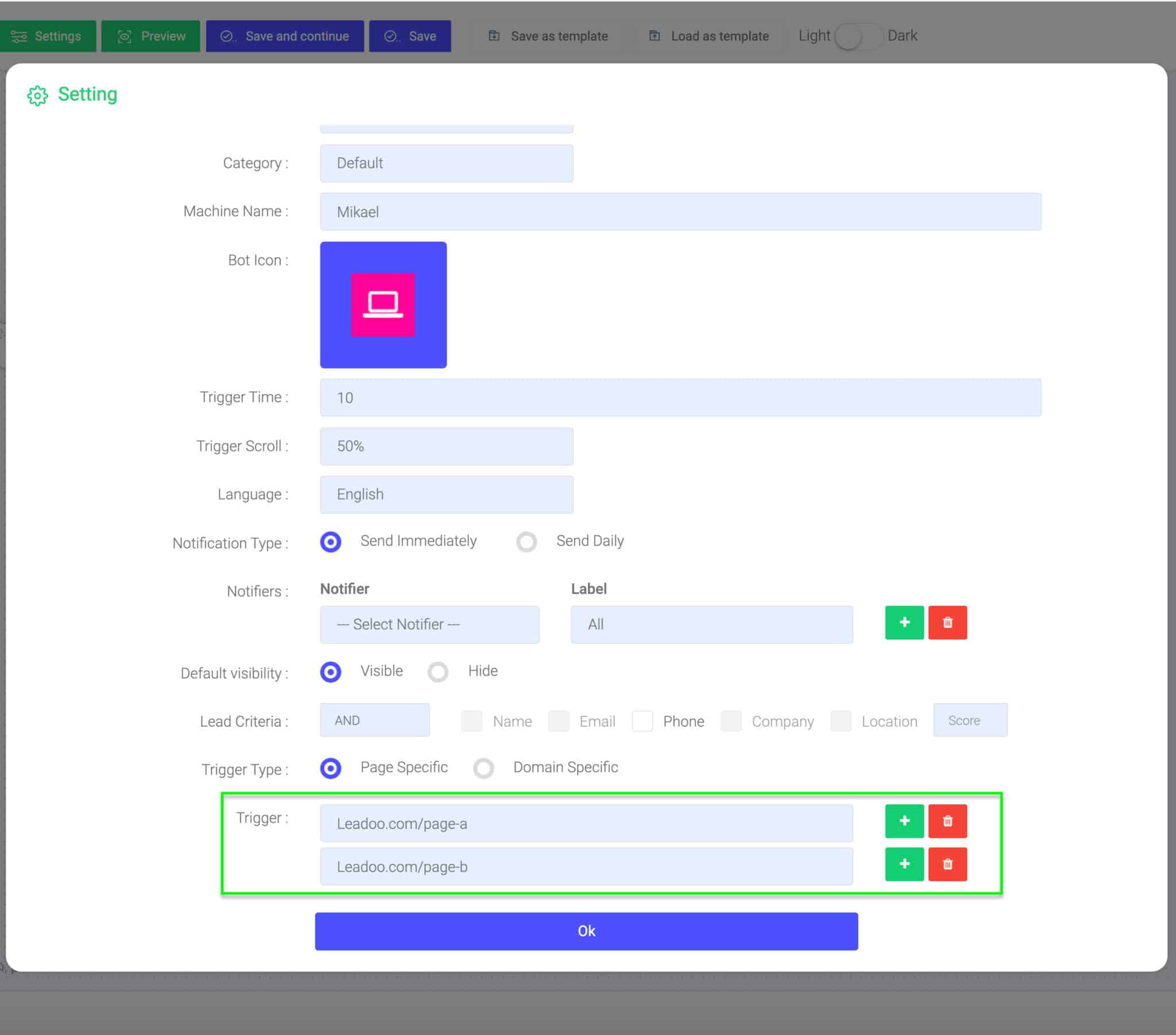The height and width of the screenshot is (1035, 1176).
Task: Select the Load as template icon
Action: tap(655, 36)
